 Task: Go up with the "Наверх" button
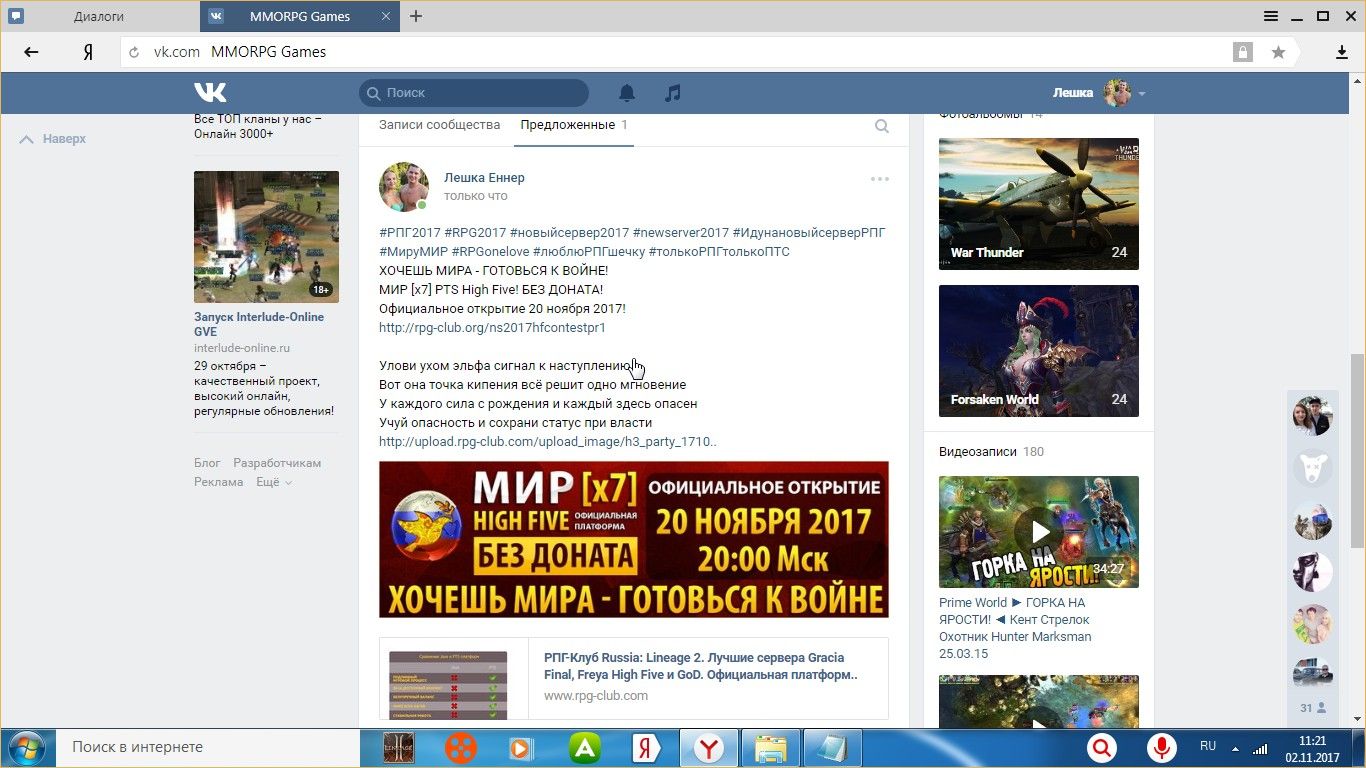(x=53, y=139)
